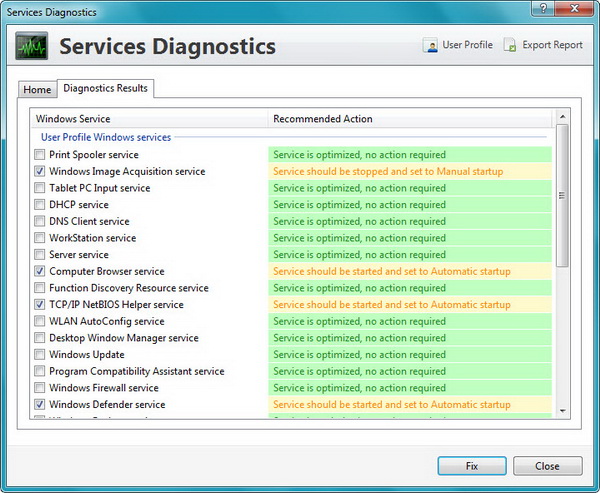The image size is (600, 493).
Task: Uncheck the Windows Defender service checkbox
Action: coord(39,404)
